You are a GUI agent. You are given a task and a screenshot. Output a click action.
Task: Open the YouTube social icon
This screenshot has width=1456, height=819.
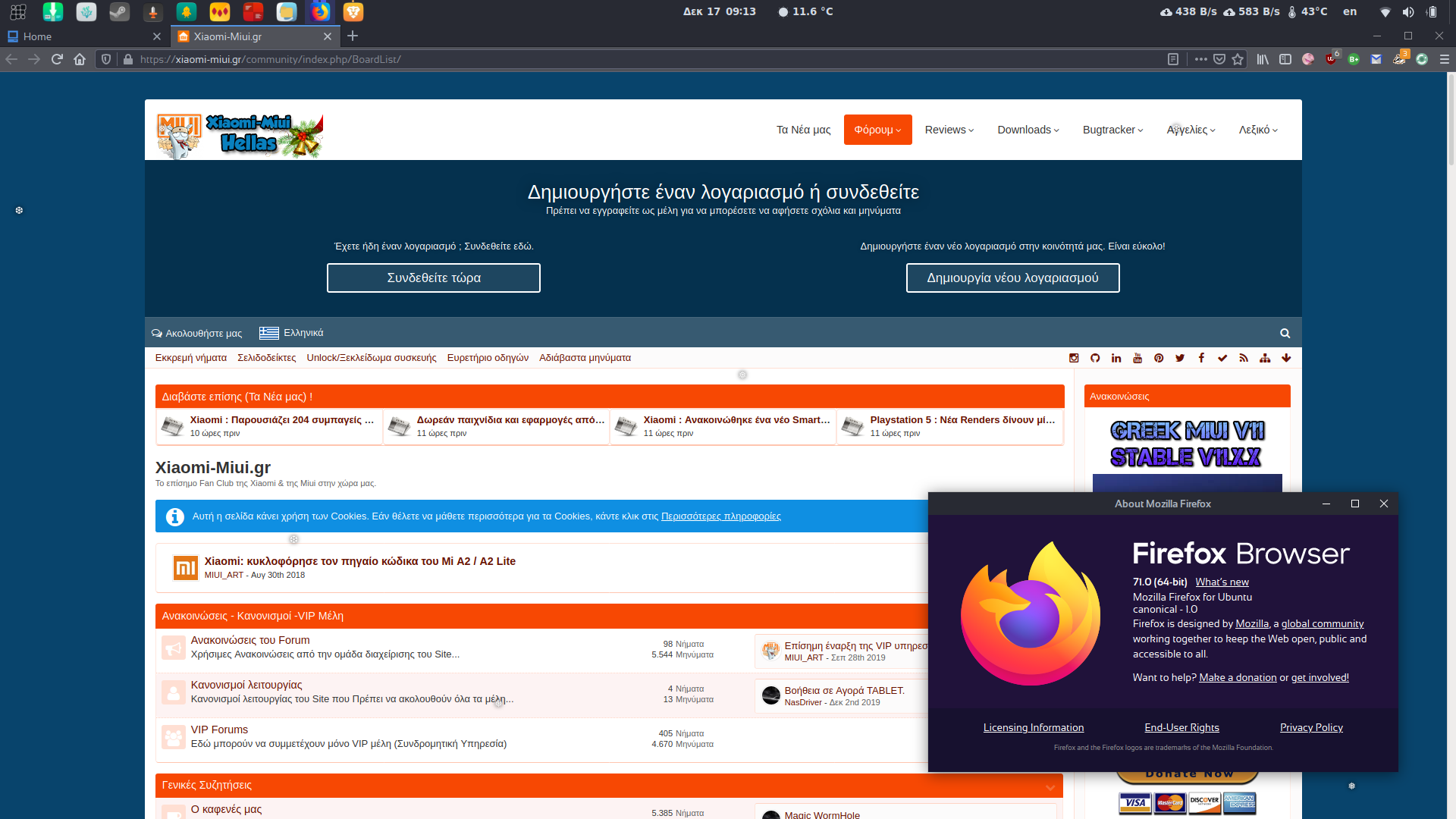(1137, 358)
